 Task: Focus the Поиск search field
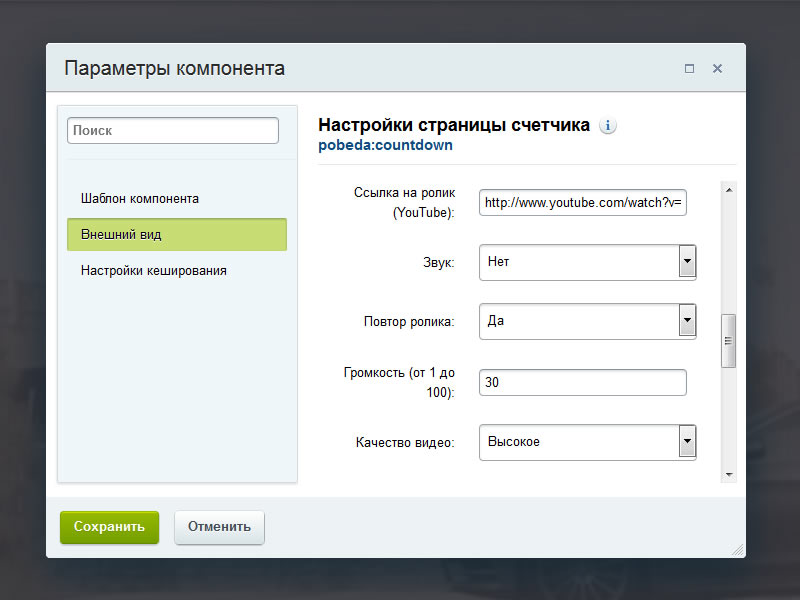click(x=173, y=131)
